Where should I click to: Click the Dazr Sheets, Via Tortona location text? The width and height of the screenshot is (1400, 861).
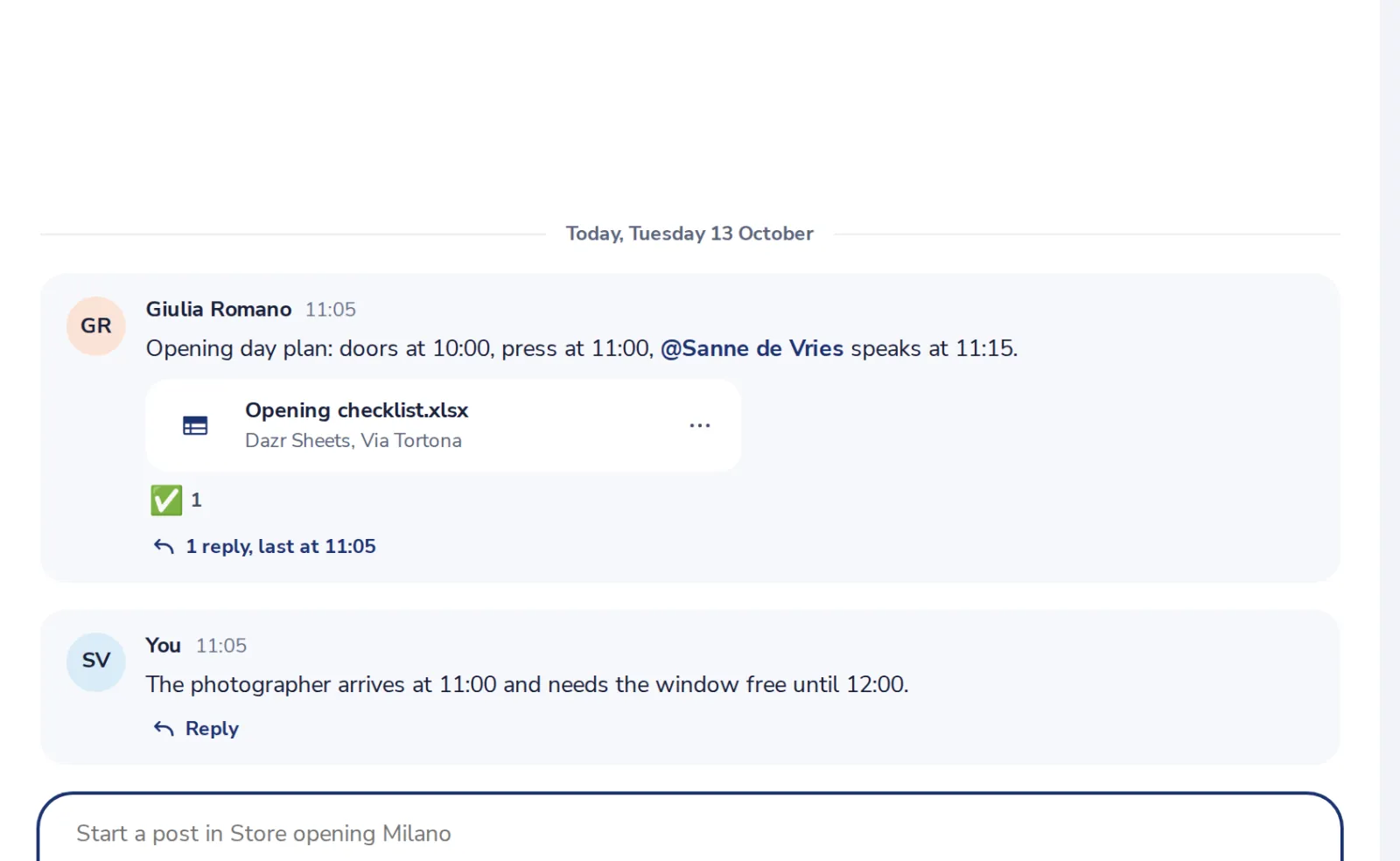click(353, 441)
